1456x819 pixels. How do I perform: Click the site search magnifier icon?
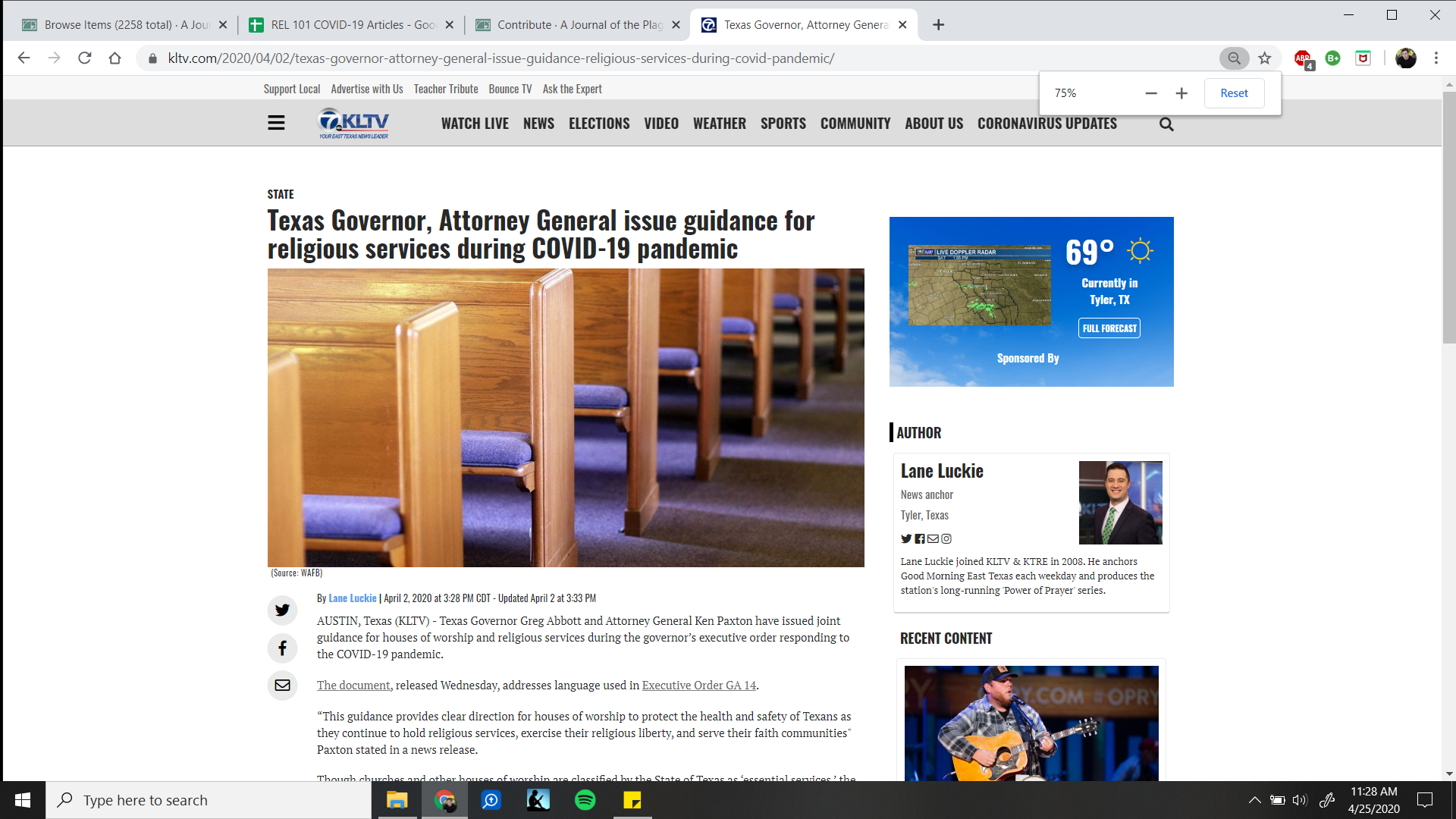pyautogui.click(x=1166, y=124)
